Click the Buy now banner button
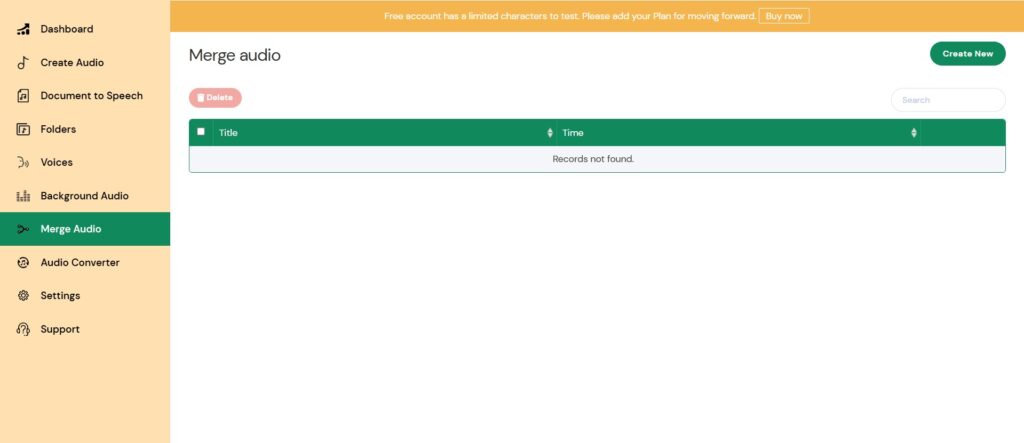The height and width of the screenshot is (443, 1024). pyautogui.click(x=784, y=16)
